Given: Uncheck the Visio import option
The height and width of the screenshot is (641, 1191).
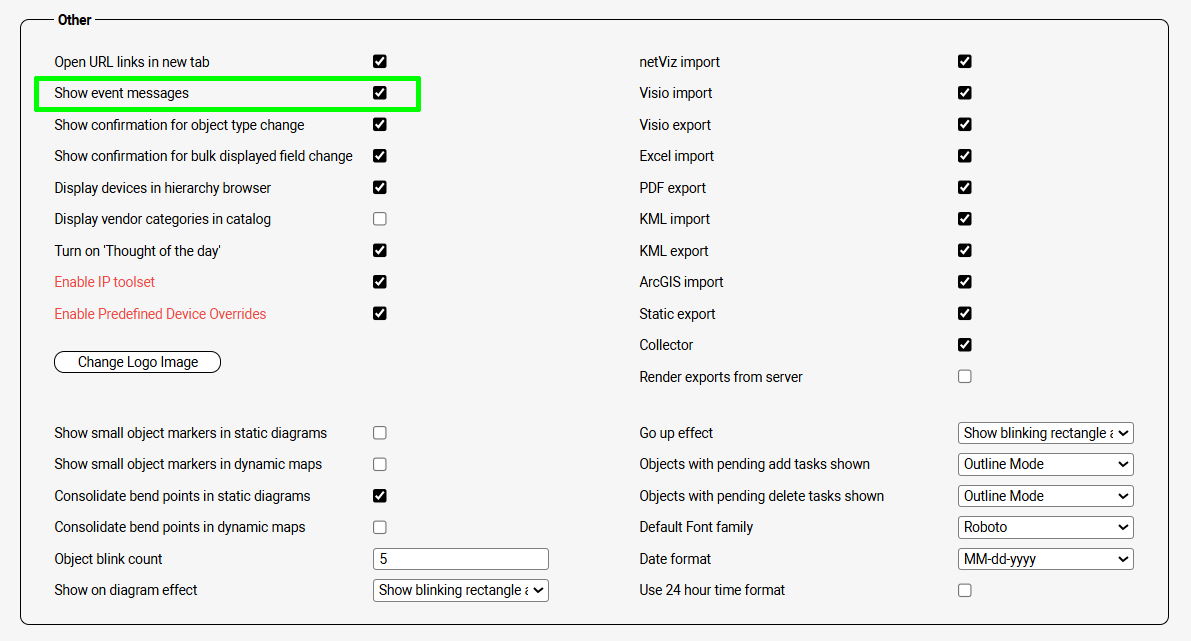Looking at the screenshot, I should [965, 93].
